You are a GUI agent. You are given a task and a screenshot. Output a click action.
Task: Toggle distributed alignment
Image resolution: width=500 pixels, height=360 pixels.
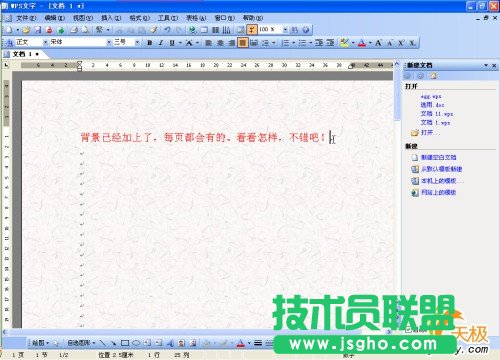(254, 43)
